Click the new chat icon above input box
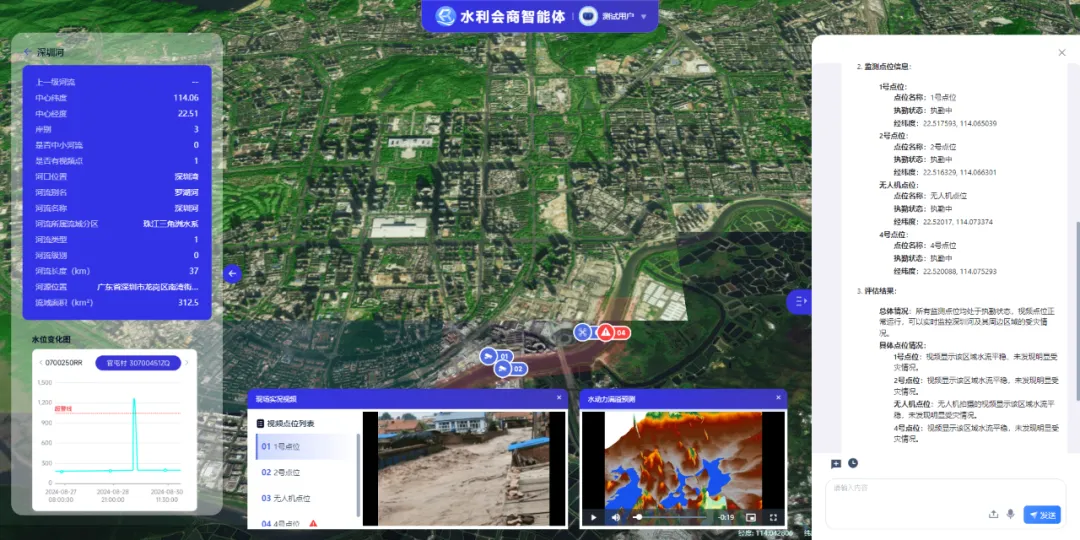 pyautogui.click(x=836, y=464)
